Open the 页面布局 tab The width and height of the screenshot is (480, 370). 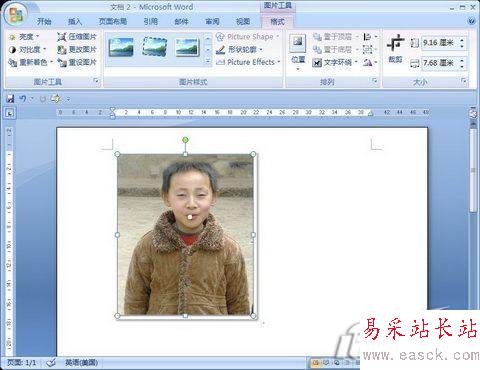click(x=113, y=22)
